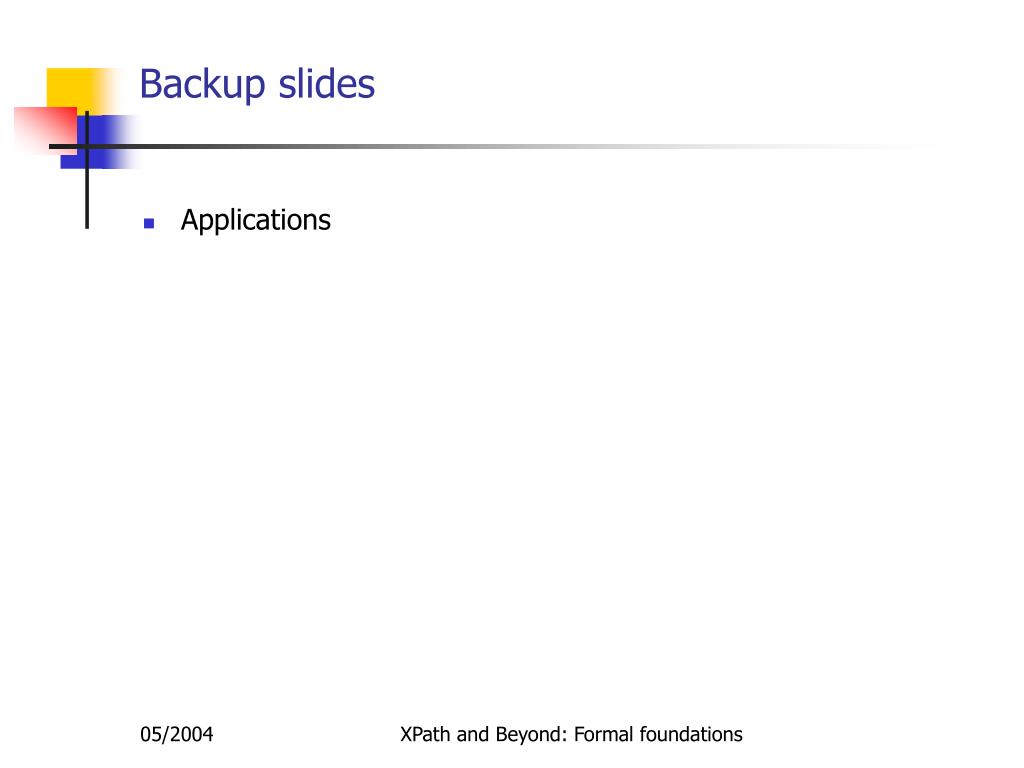This screenshot has height=768, width=1024.
Task: Click the crossing point of black lines
Action: [87, 146]
